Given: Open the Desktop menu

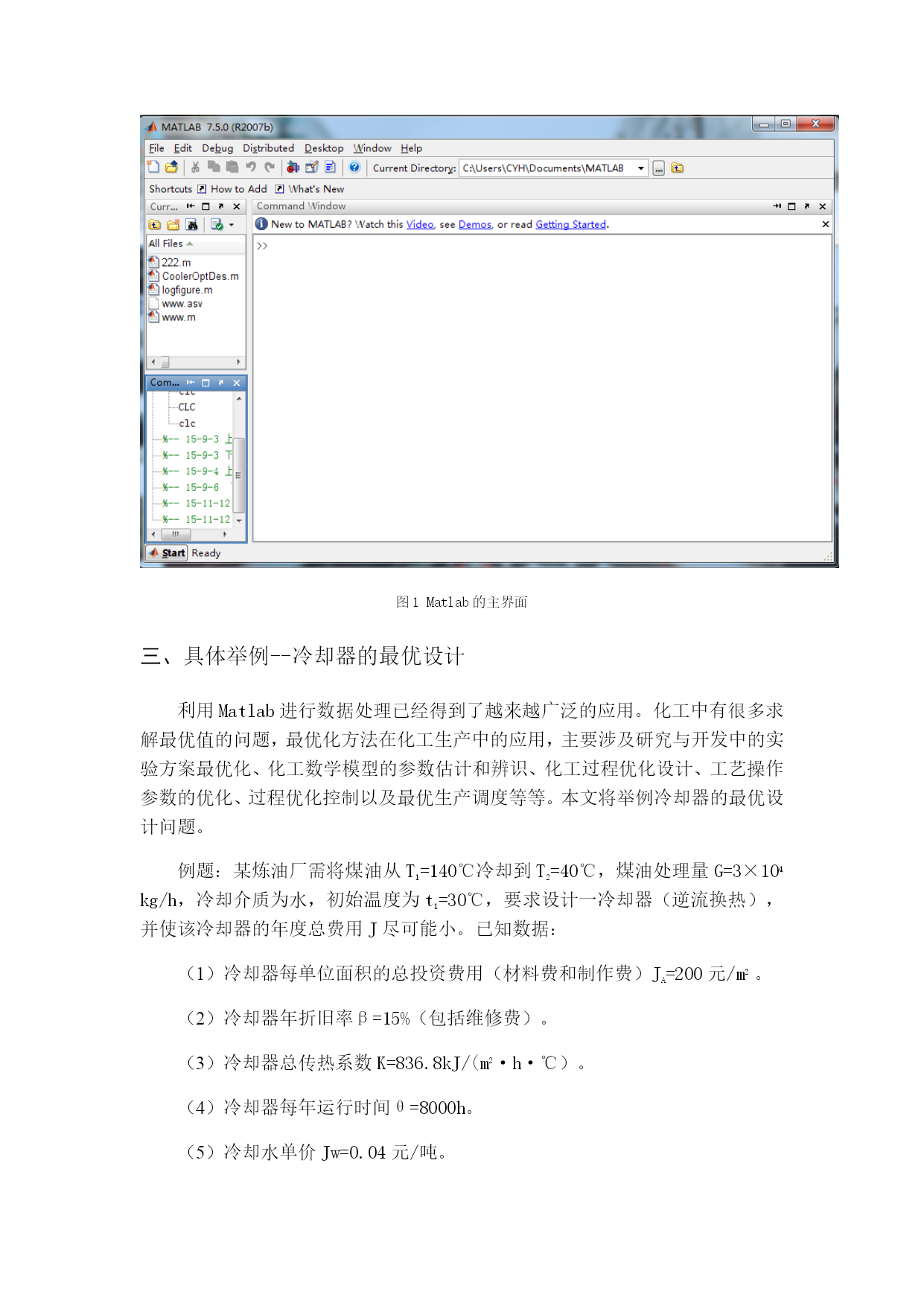Looking at the screenshot, I should point(324,148).
